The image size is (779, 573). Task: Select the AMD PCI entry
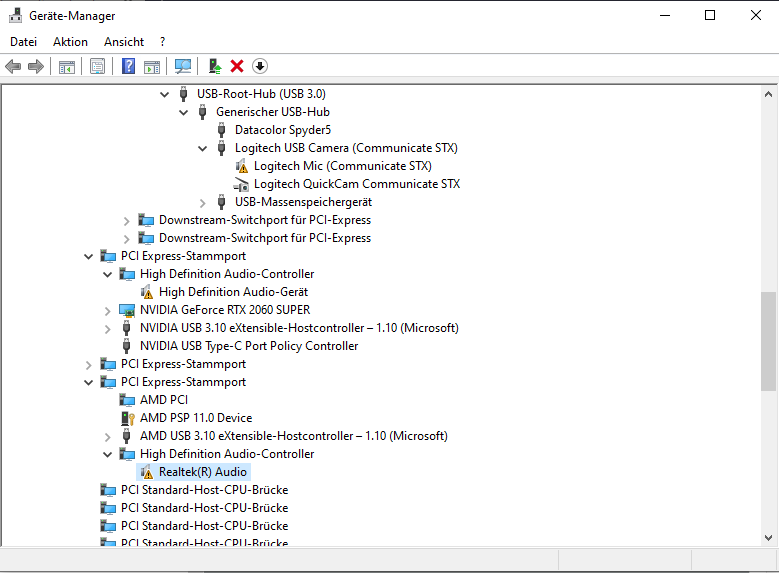tap(164, 400)
